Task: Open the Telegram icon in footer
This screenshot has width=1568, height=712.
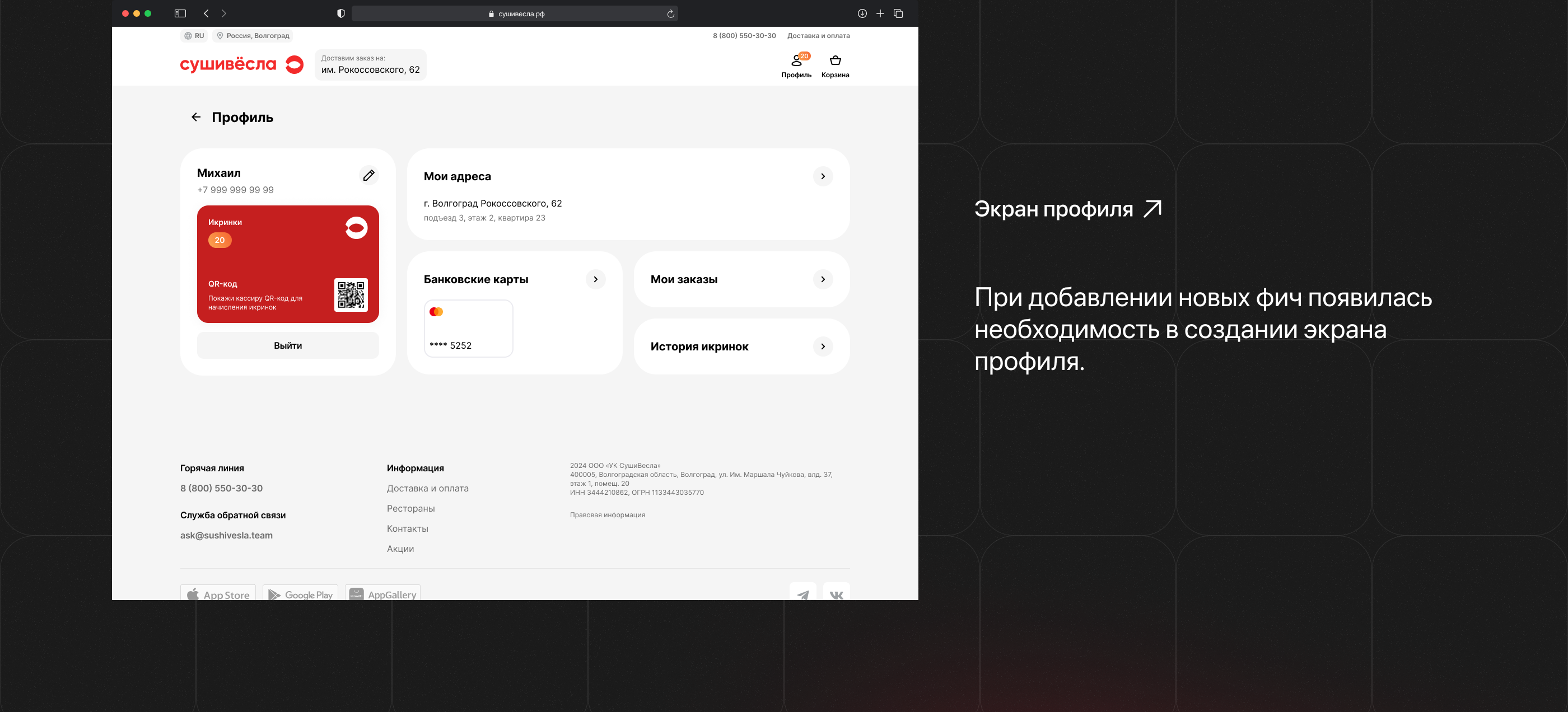Action: (802, 593)
